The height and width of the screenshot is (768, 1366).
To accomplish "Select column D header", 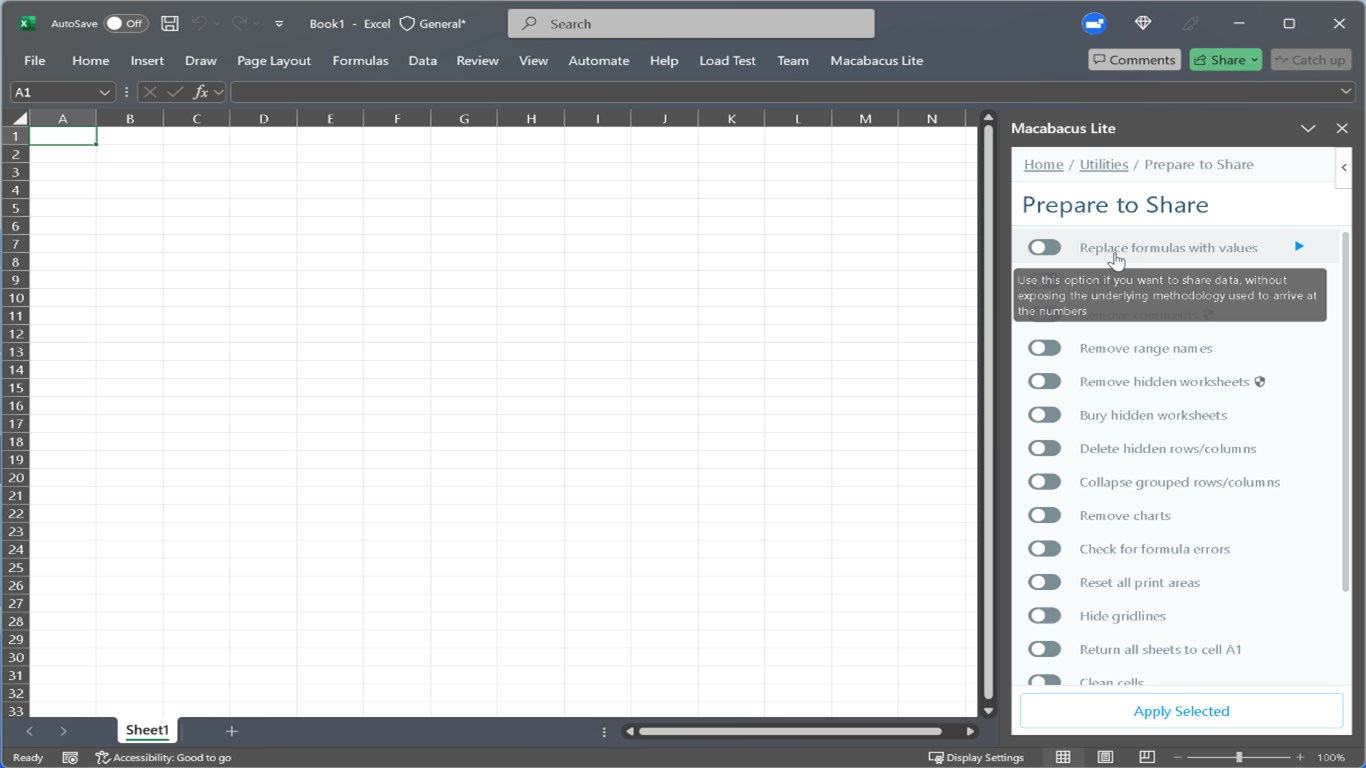I will point(263,118).
